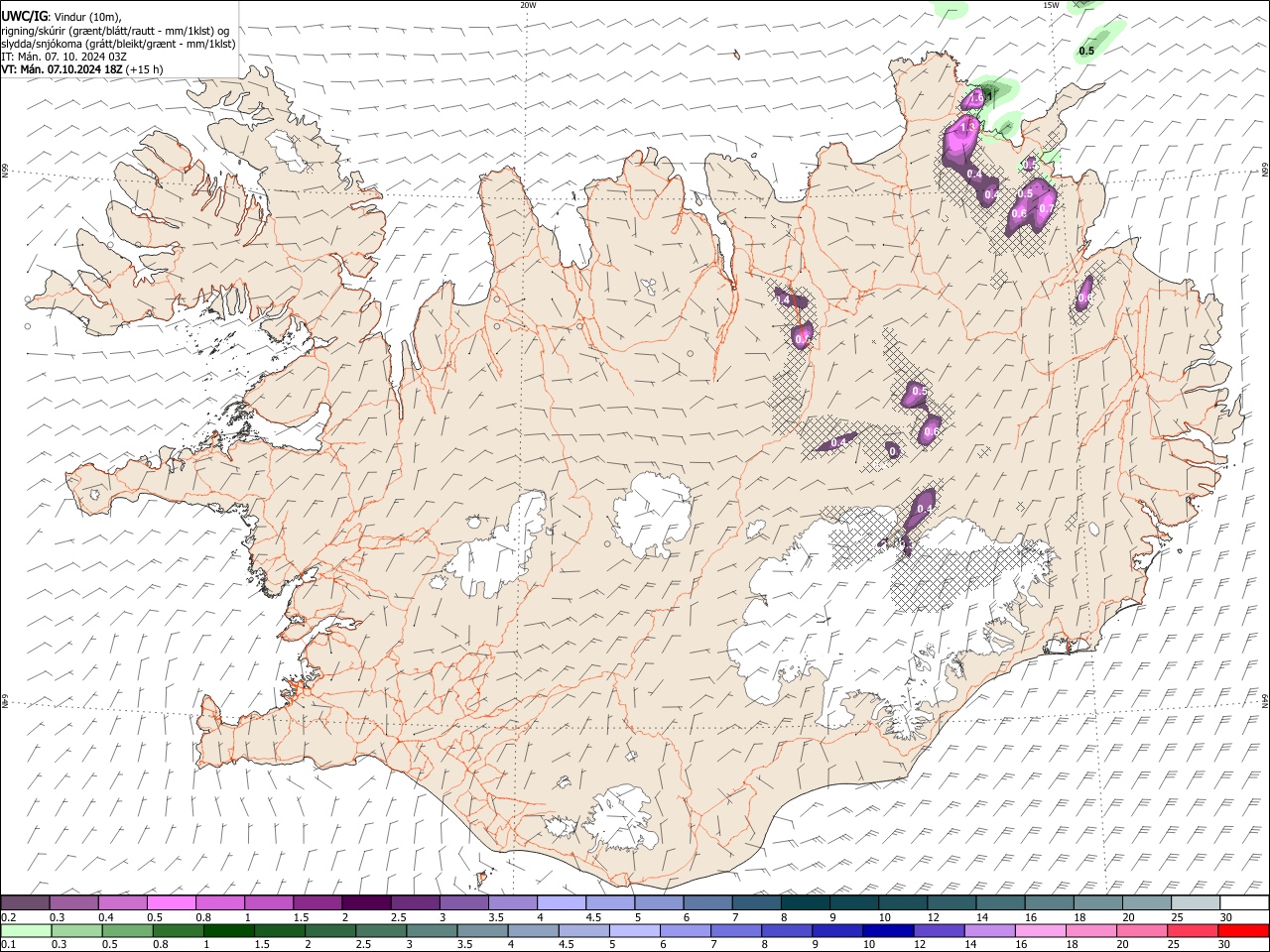Click the black 0.5 label on green offshore patch
The height and width of the screenshot is (952, 1270).
[x=1086, y=51]
